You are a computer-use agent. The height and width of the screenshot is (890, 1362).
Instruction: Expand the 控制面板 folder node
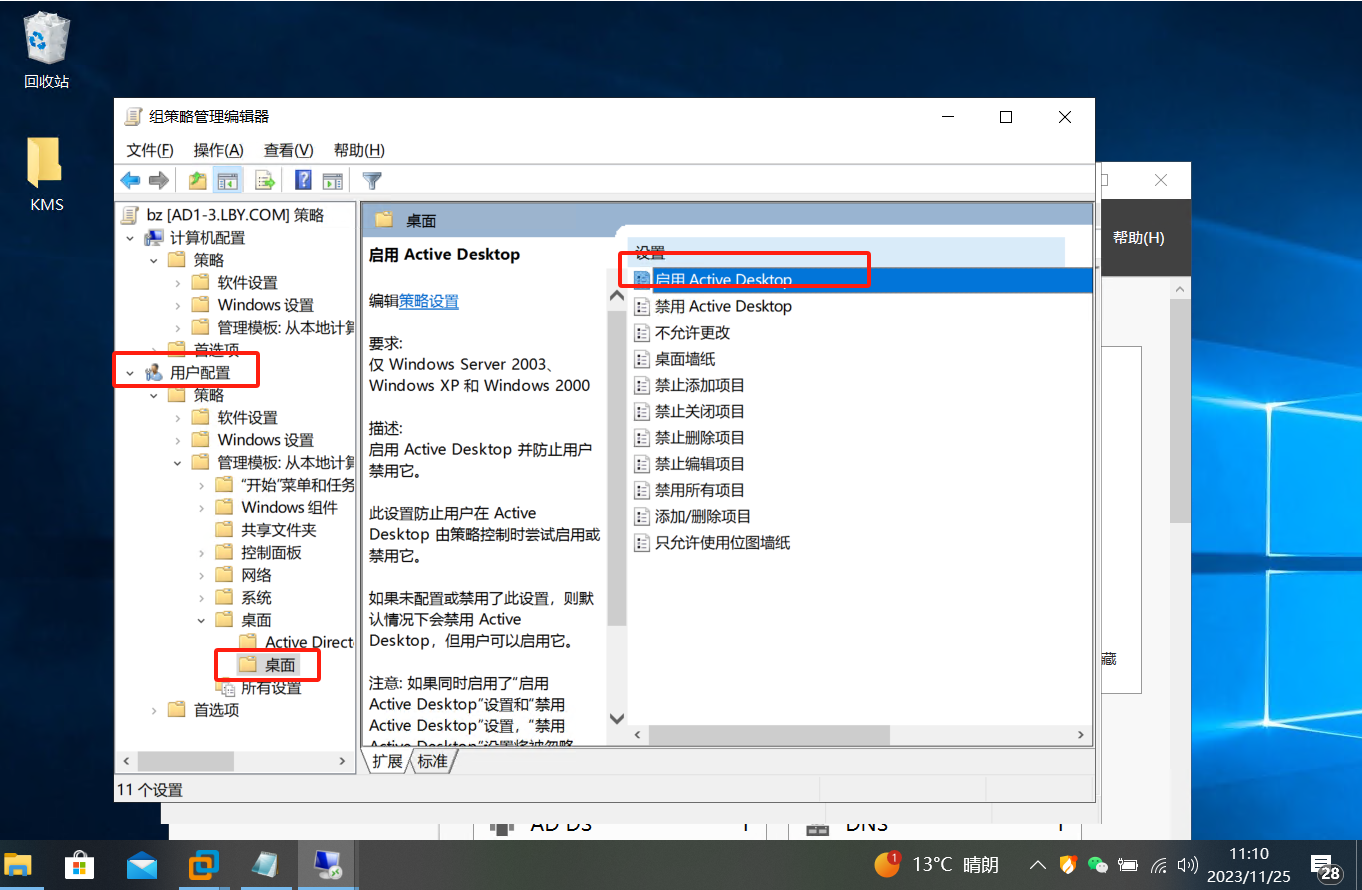pos(202,553)
